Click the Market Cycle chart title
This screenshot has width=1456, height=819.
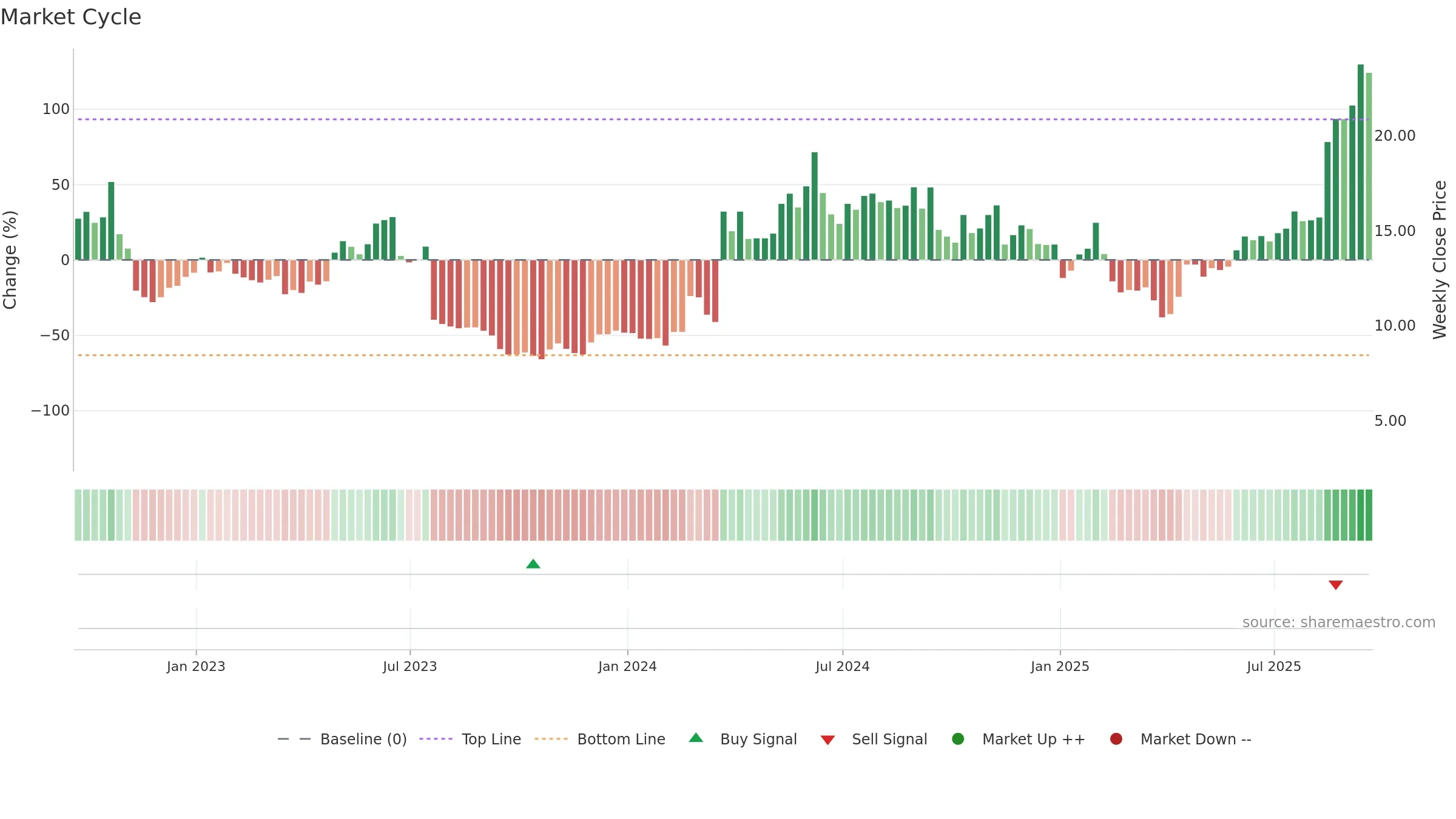(x=71, y=17)
